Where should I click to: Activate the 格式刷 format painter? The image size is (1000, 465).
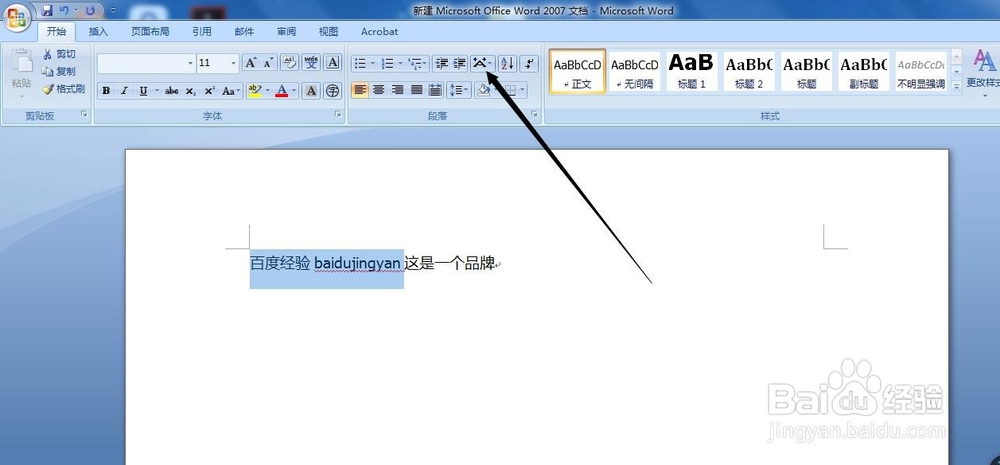[x=63, y=89]
